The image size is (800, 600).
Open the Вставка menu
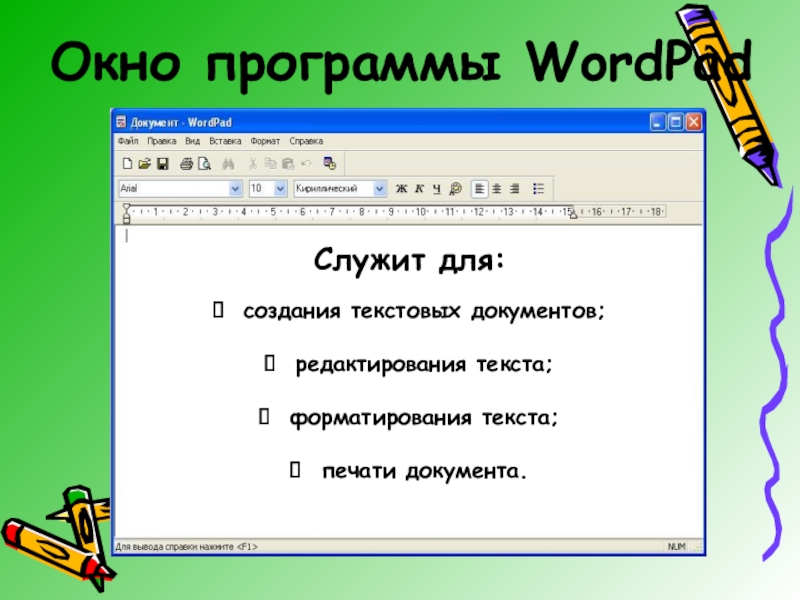225,141
